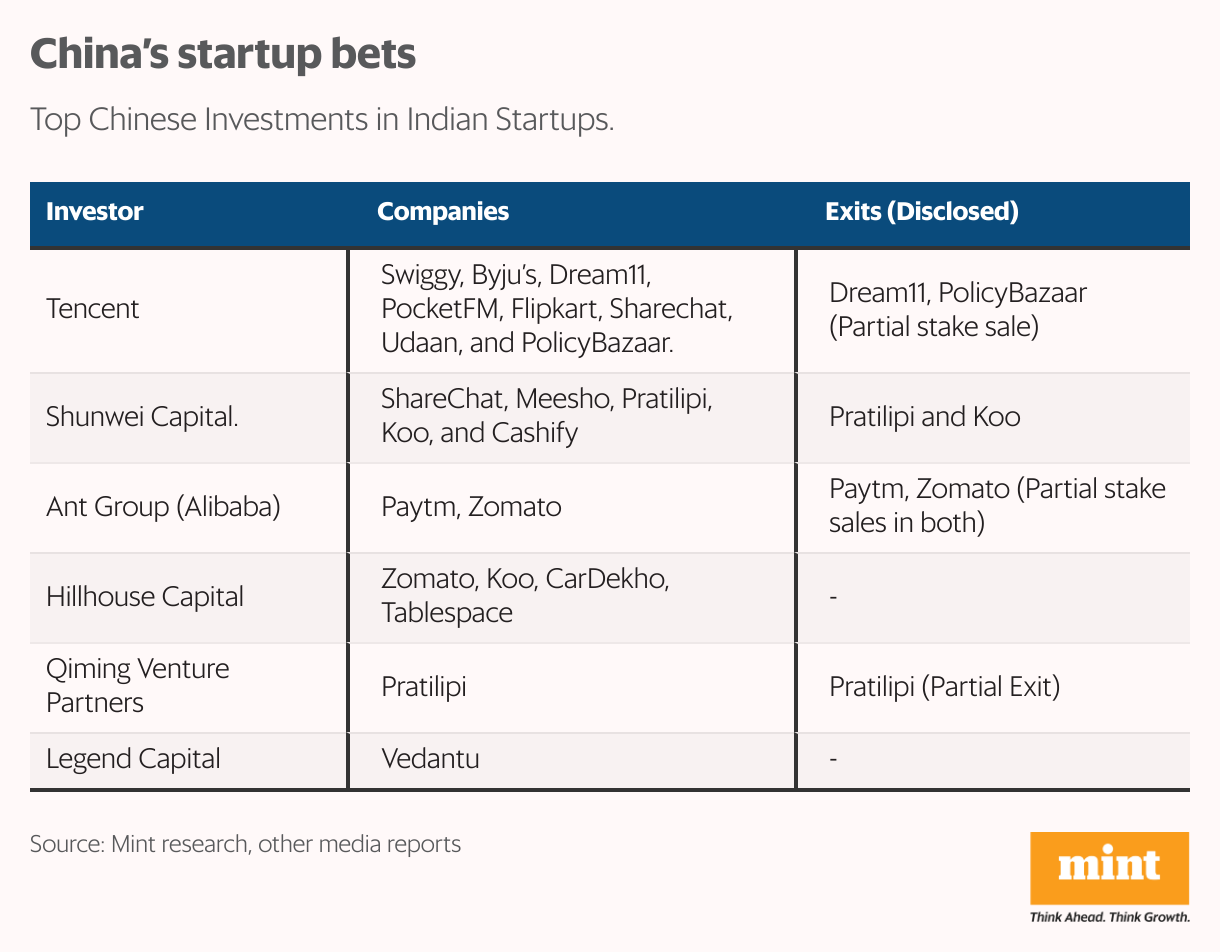Click the Tencent investor cell
This screenshot has height=952, width=1220.
tap(93, 309)
